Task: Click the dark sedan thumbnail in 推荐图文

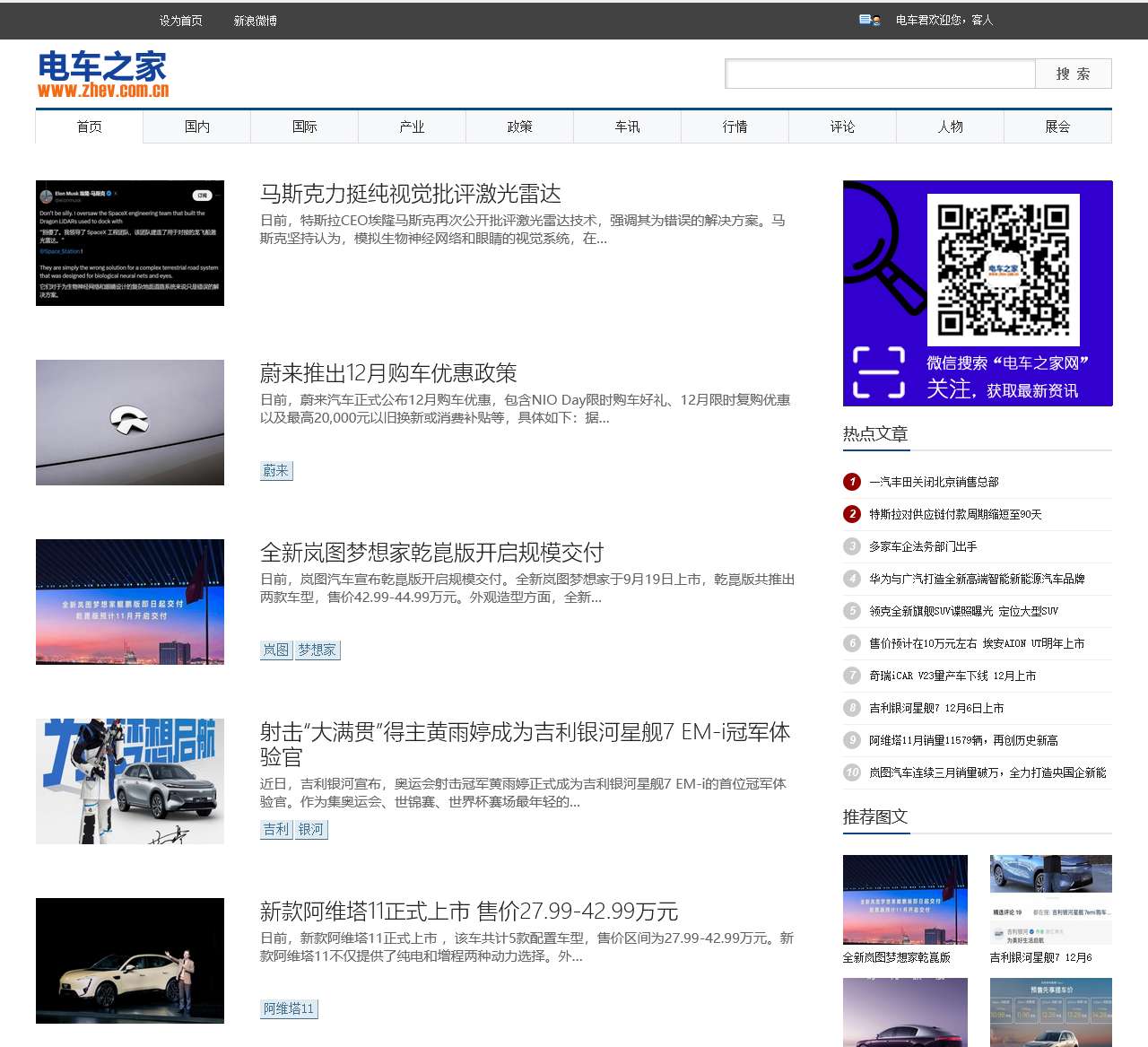Action: (x=905, y=1012)
